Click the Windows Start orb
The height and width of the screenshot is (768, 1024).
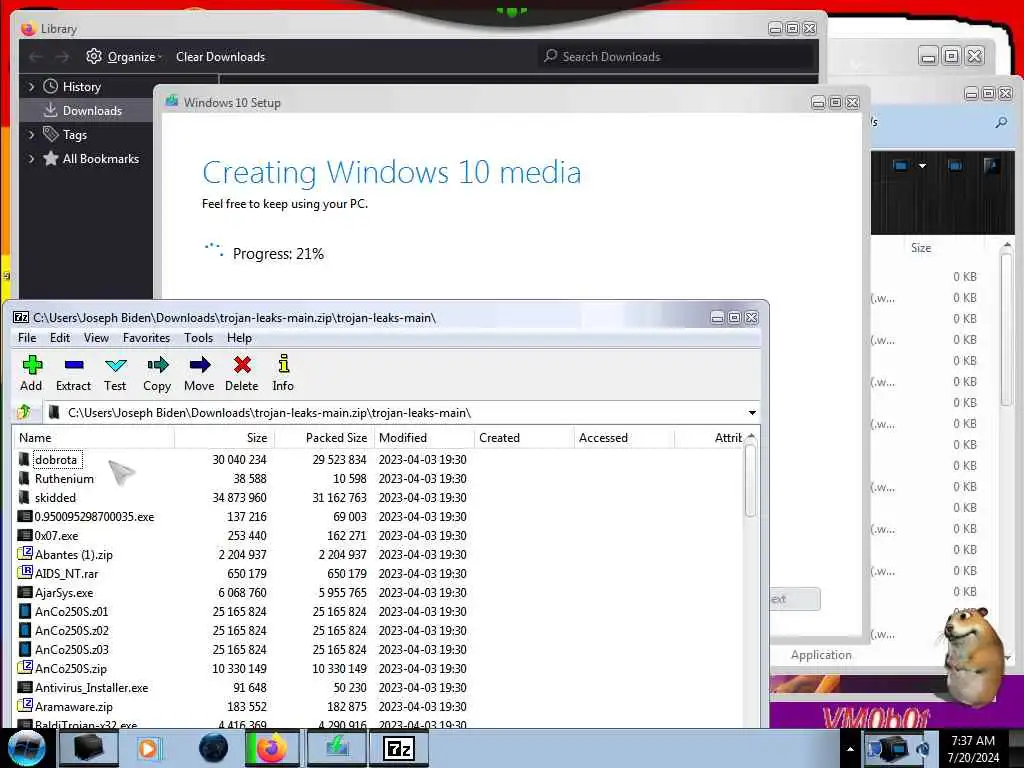pos(26,748)
